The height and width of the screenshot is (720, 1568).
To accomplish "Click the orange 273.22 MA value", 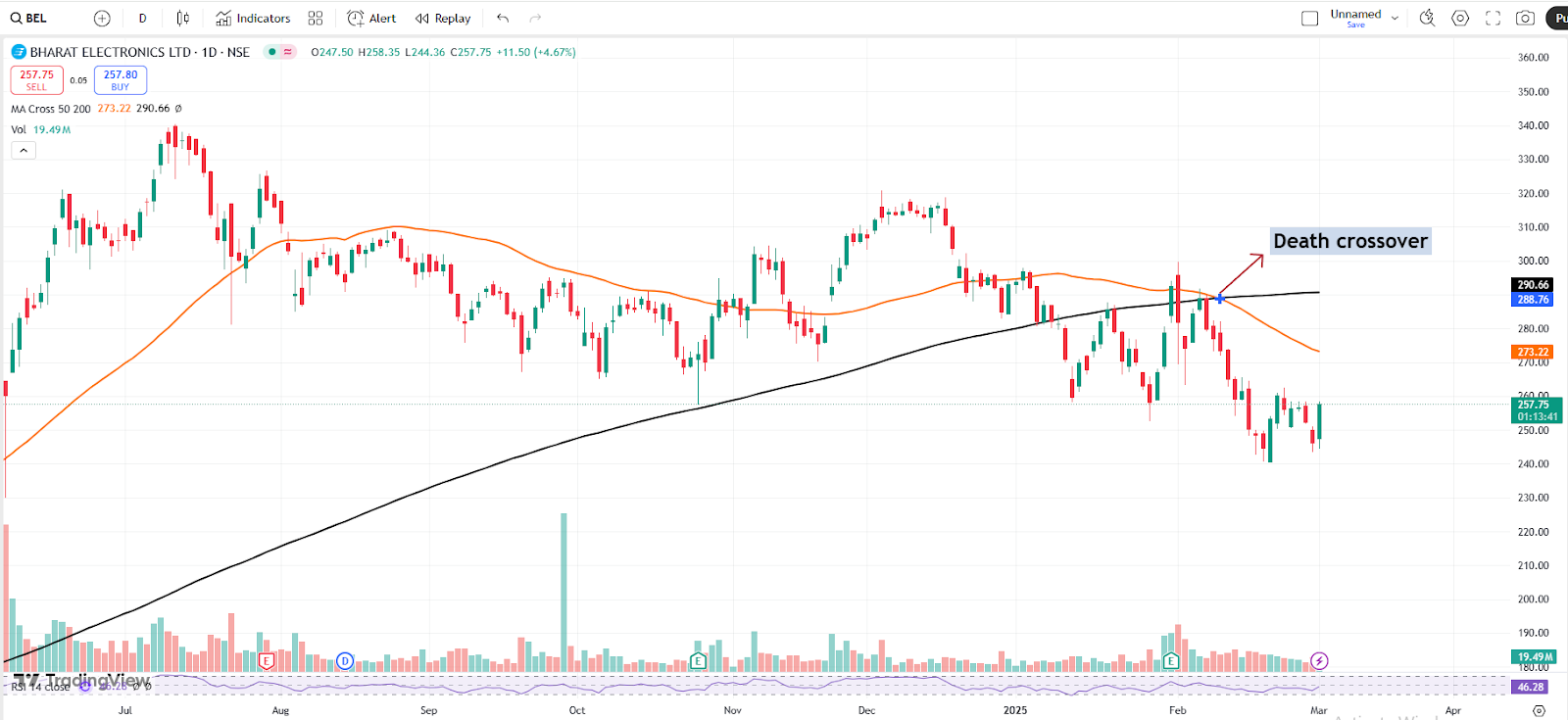I will pyautogui.click(x=114, y=109).
